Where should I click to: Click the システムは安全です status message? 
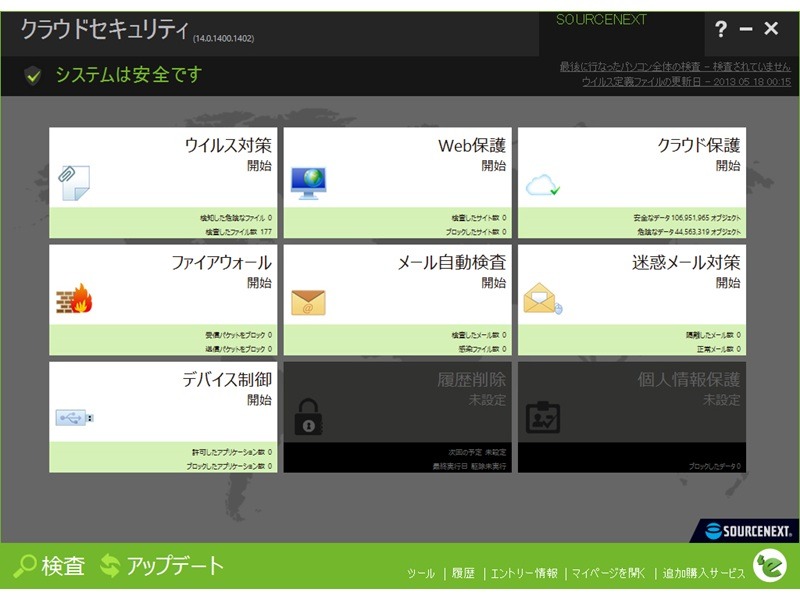click(129, 75)
